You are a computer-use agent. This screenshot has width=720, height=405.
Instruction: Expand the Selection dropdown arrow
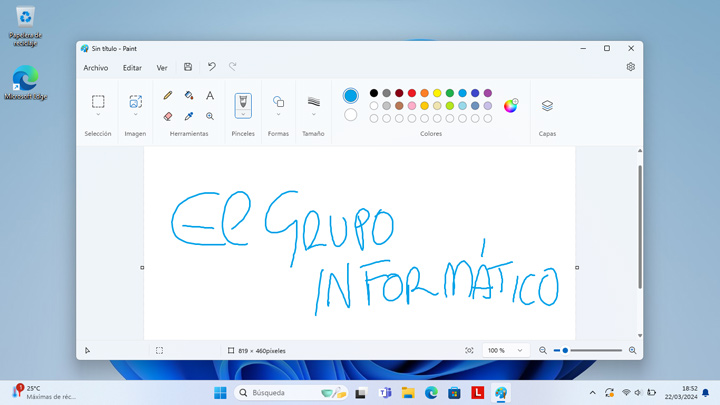pos(98,114)
